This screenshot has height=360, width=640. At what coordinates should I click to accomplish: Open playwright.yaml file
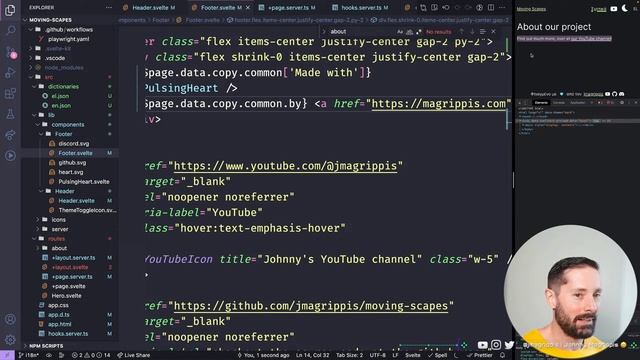tap(68, 39)
